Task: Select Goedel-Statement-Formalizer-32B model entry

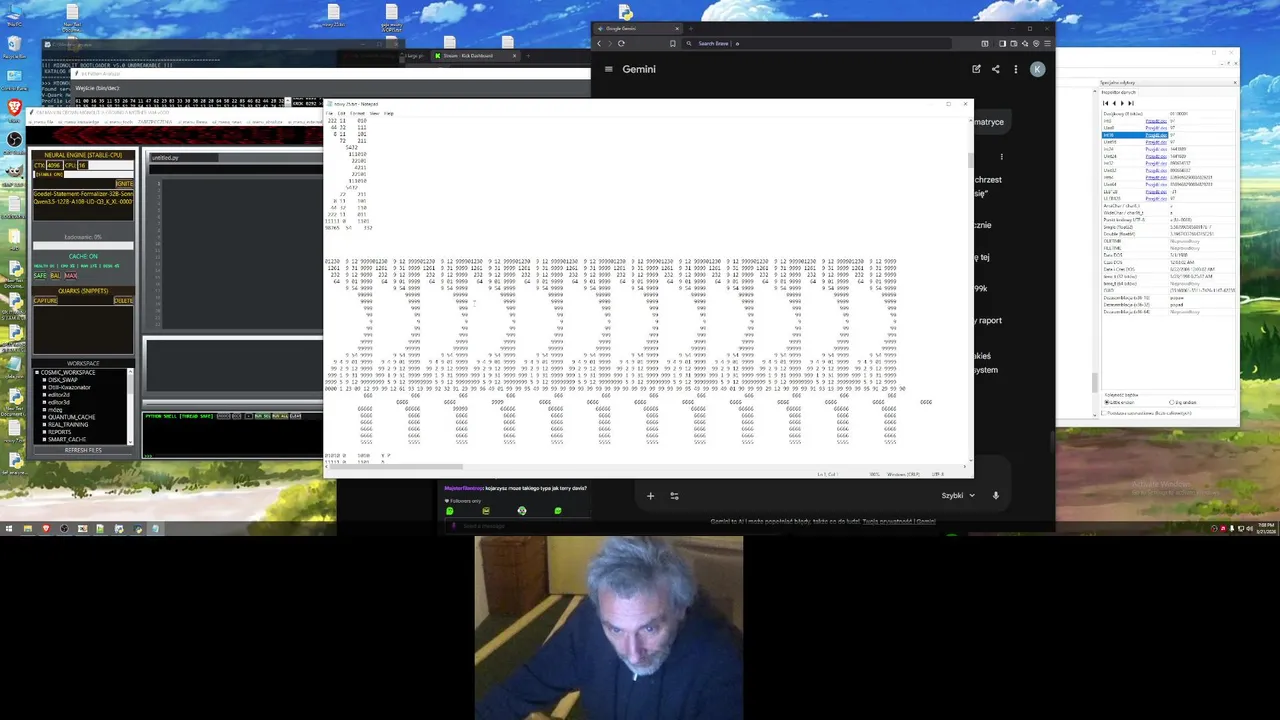Action: [83, 193]
